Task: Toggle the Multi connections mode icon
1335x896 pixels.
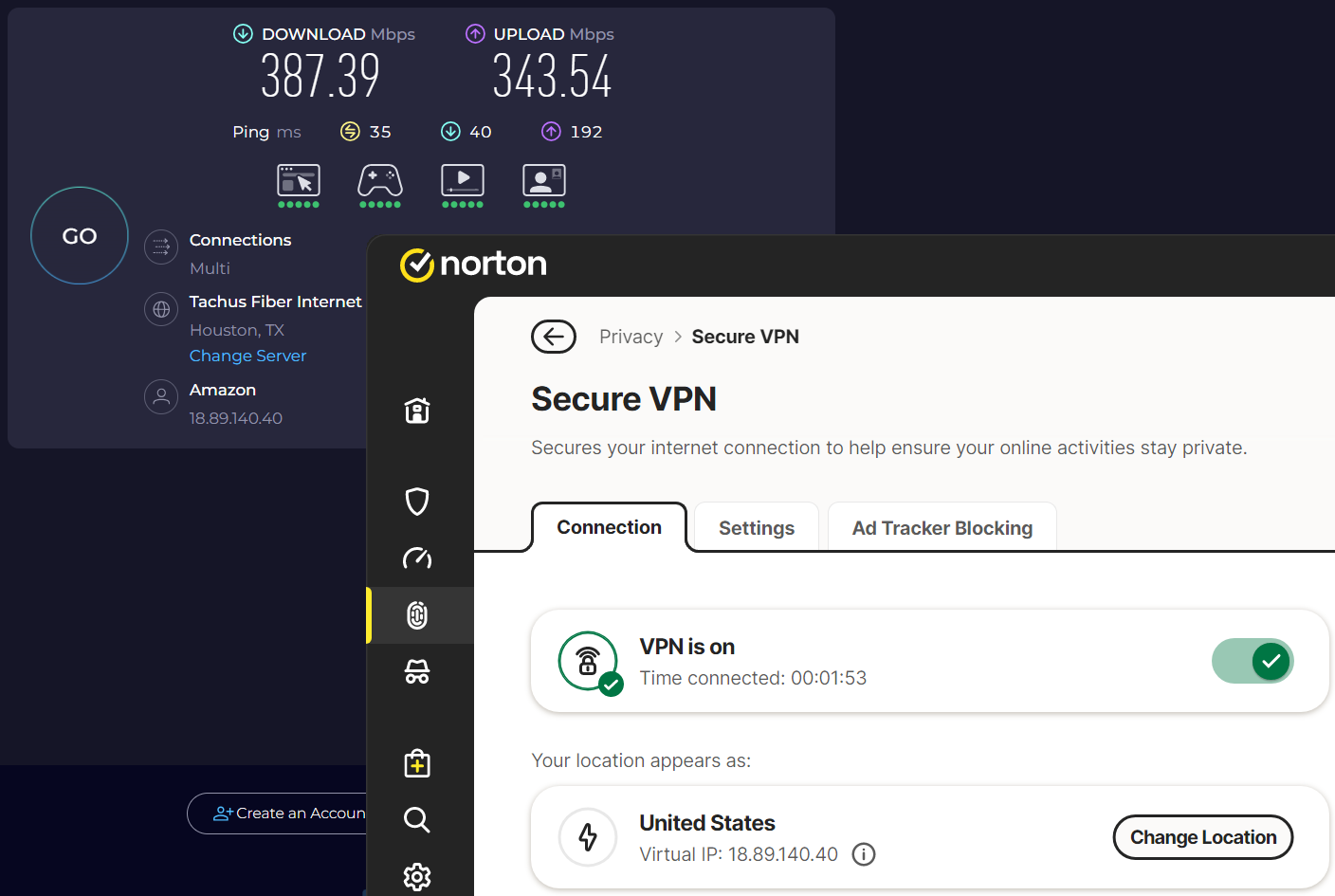Action: [x=161, y=247]
